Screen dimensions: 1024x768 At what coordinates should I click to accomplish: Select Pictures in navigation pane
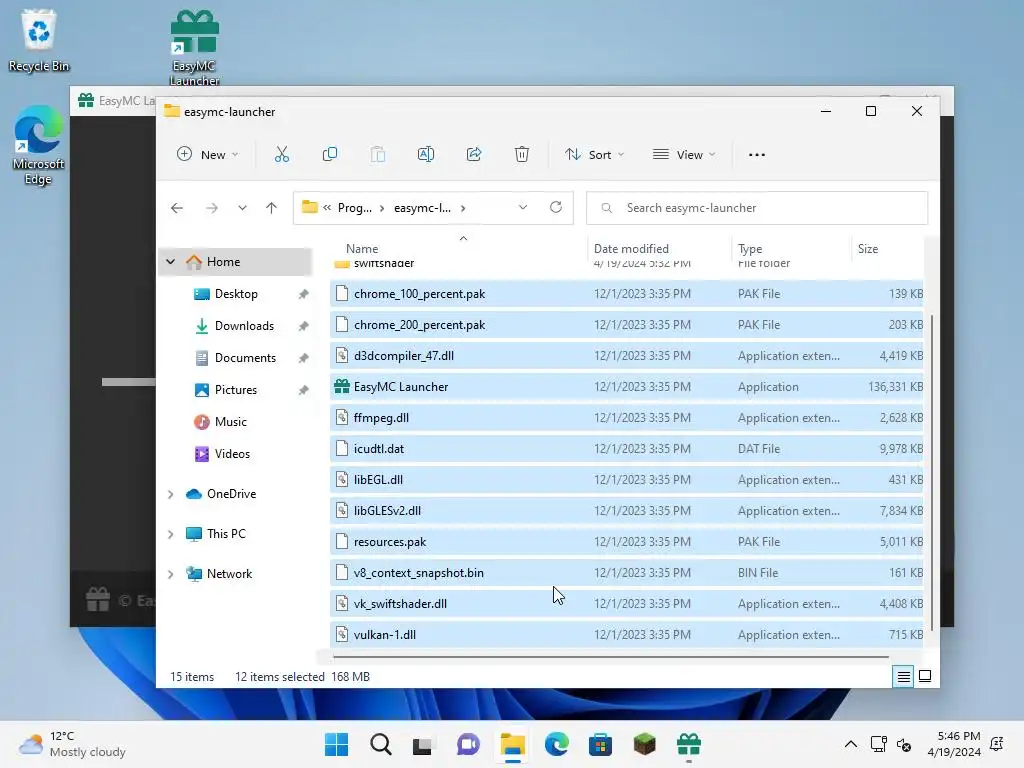coord(236,390)
